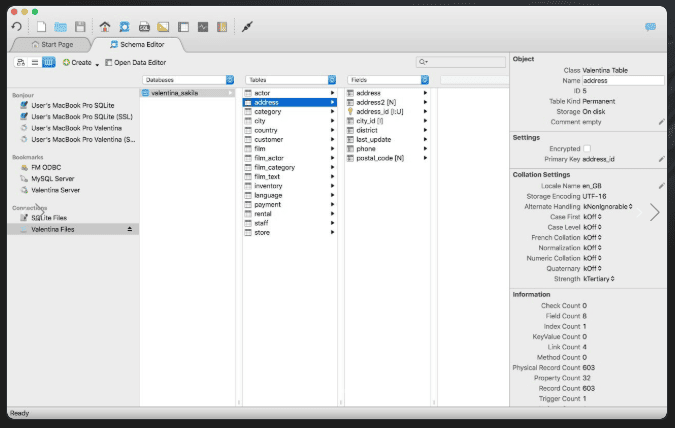The width and height of the screenshot is (675, 428).
Task: Edit Primary Key with its pencil icon
Action: tap(662, 159)
